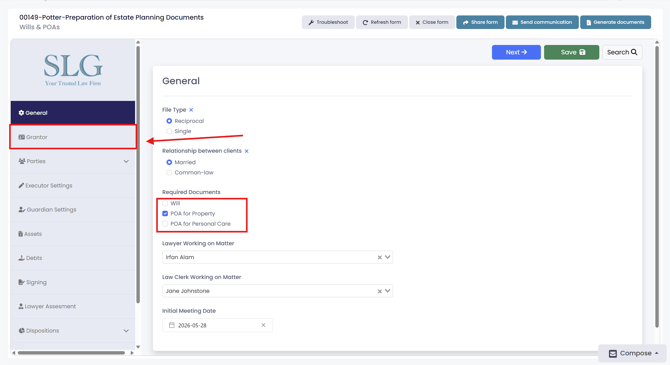Open calendar icon in Initial Meeting Date

(x=171, y=325)
